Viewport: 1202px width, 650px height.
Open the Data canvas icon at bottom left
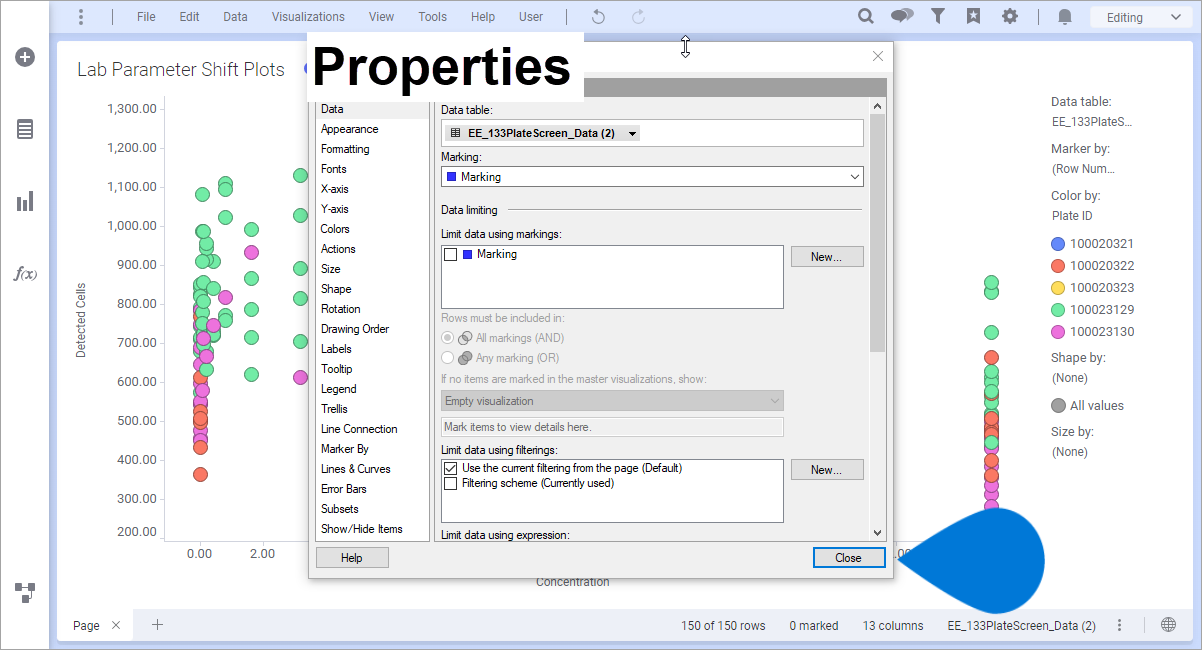click(25, 592)
